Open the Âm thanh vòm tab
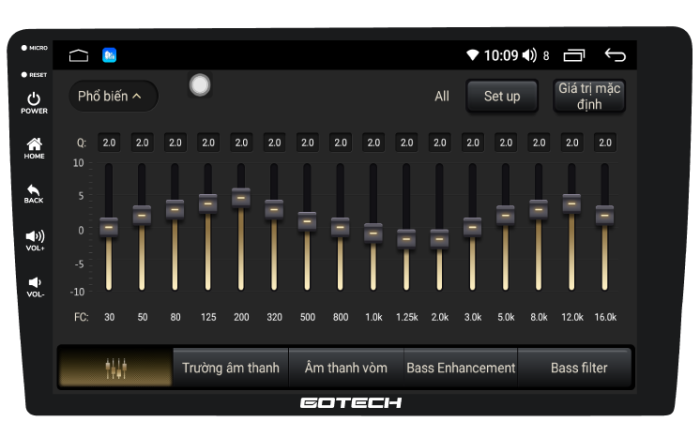700x437 pixels. [x=345, y=368]
